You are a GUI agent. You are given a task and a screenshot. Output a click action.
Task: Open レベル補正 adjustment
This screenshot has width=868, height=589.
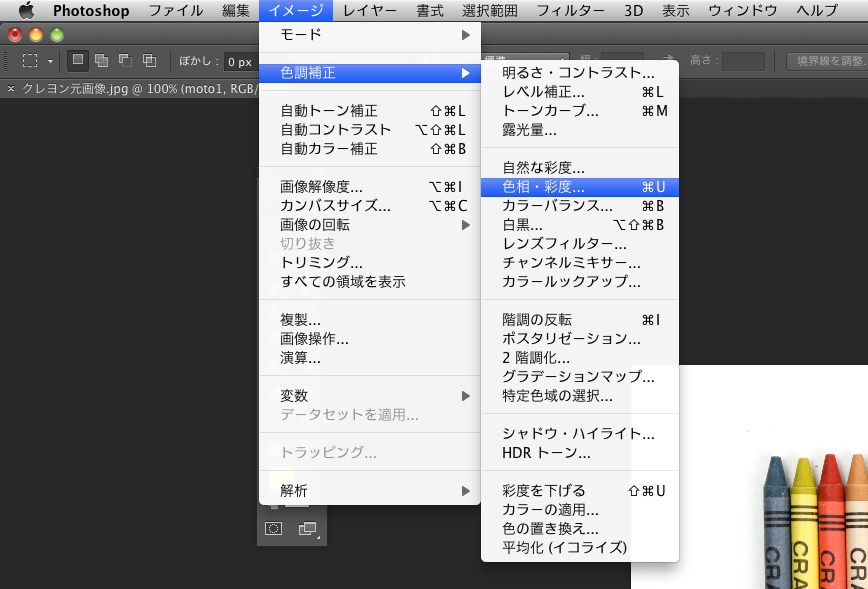[580, 92]
